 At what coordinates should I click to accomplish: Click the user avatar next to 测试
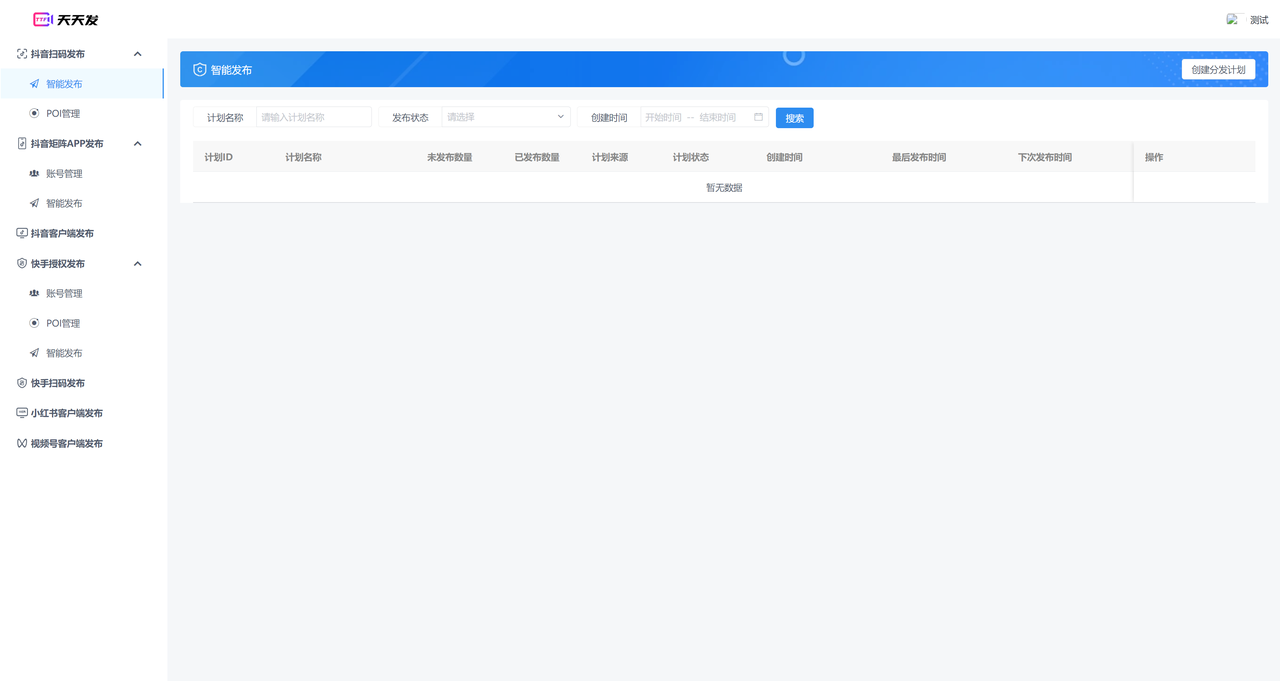[x=1233, y=19]
